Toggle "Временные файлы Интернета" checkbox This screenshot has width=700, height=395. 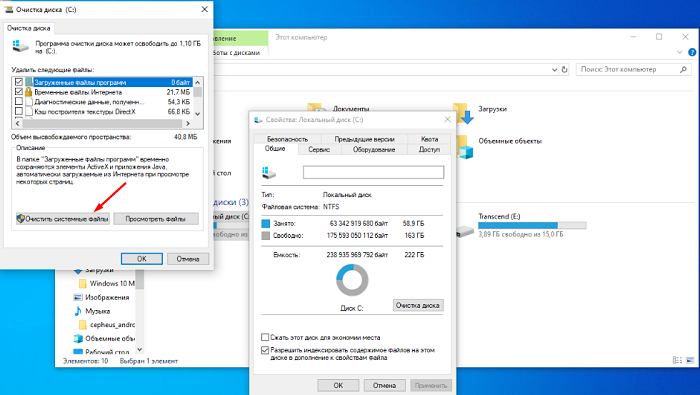(19, 91)
